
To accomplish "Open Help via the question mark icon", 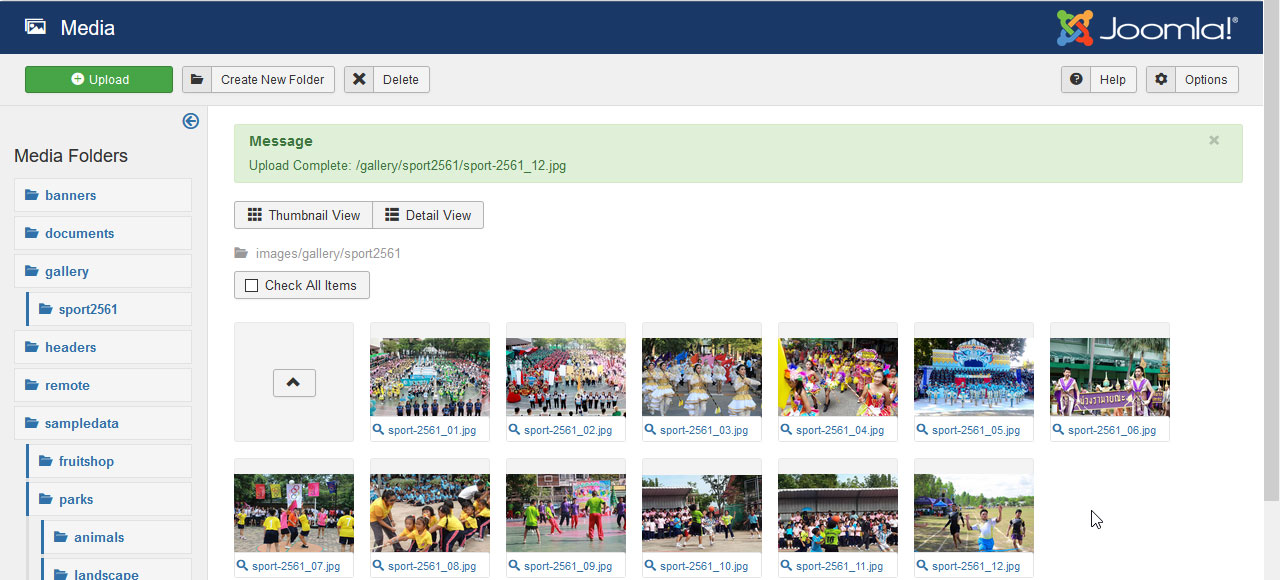I will click(x=1076, y=80).
